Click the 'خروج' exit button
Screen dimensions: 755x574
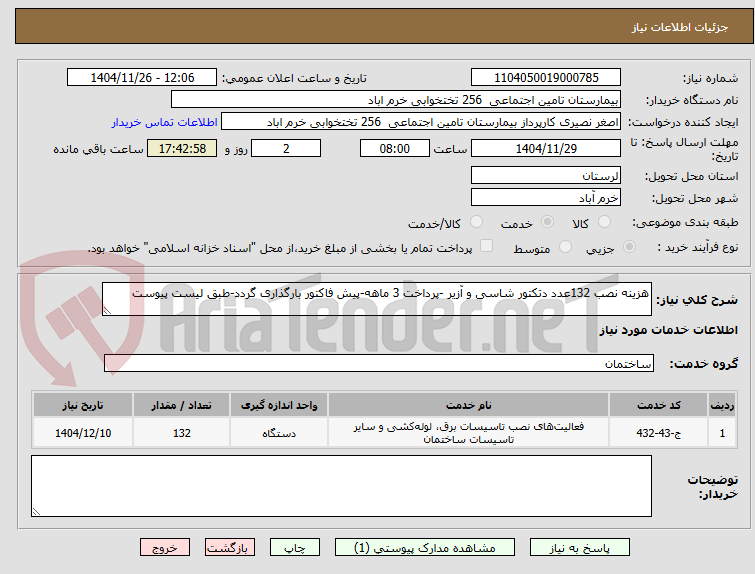click(165, 548)
